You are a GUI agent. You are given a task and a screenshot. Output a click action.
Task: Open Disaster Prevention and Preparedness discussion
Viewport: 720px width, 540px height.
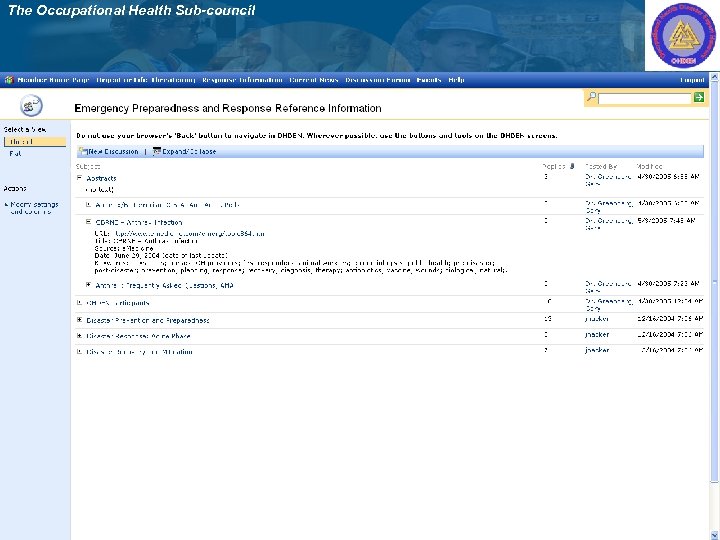click(x=148, y=321)
